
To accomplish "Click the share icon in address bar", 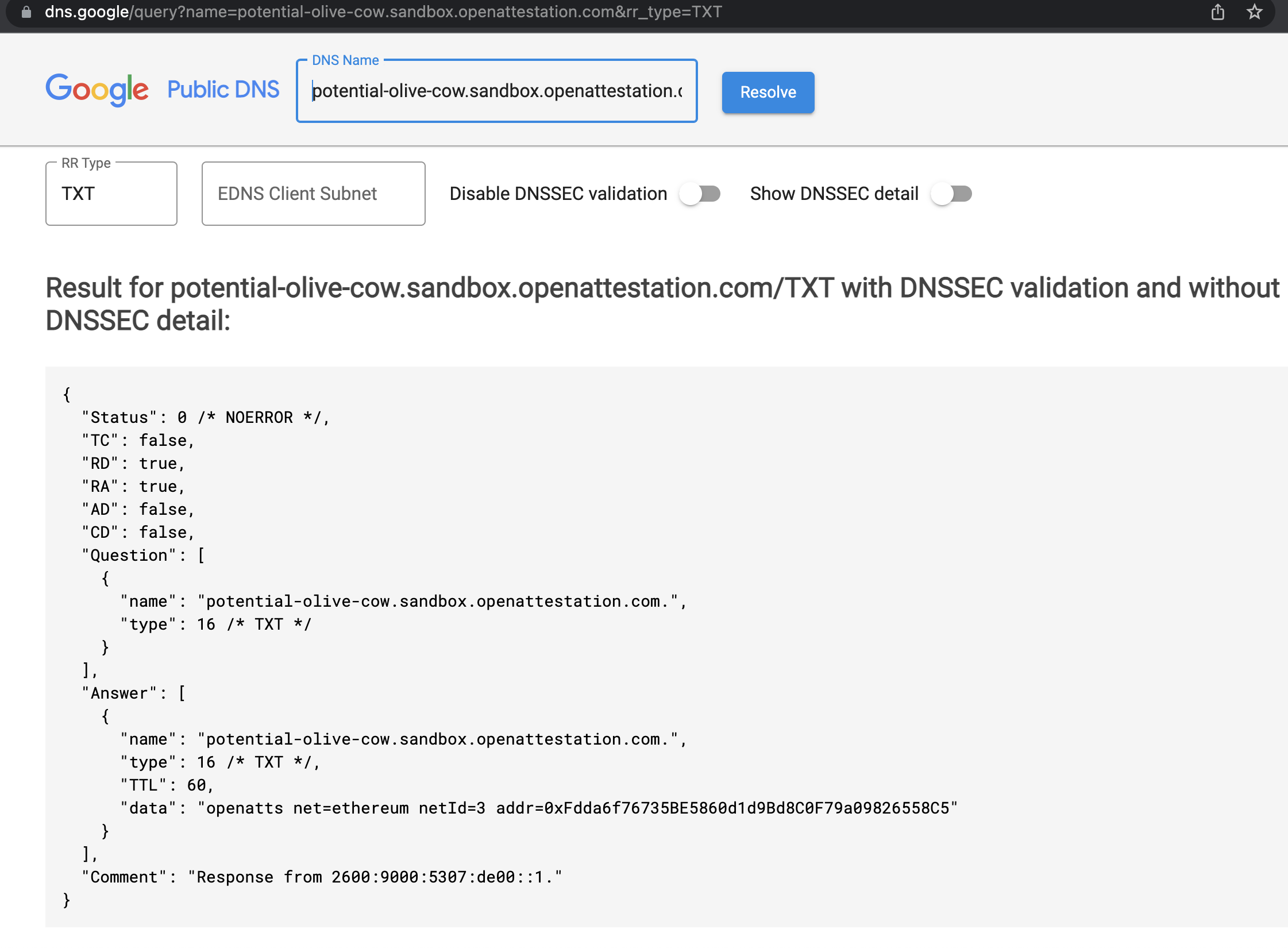I will [x=1217, y=12].
